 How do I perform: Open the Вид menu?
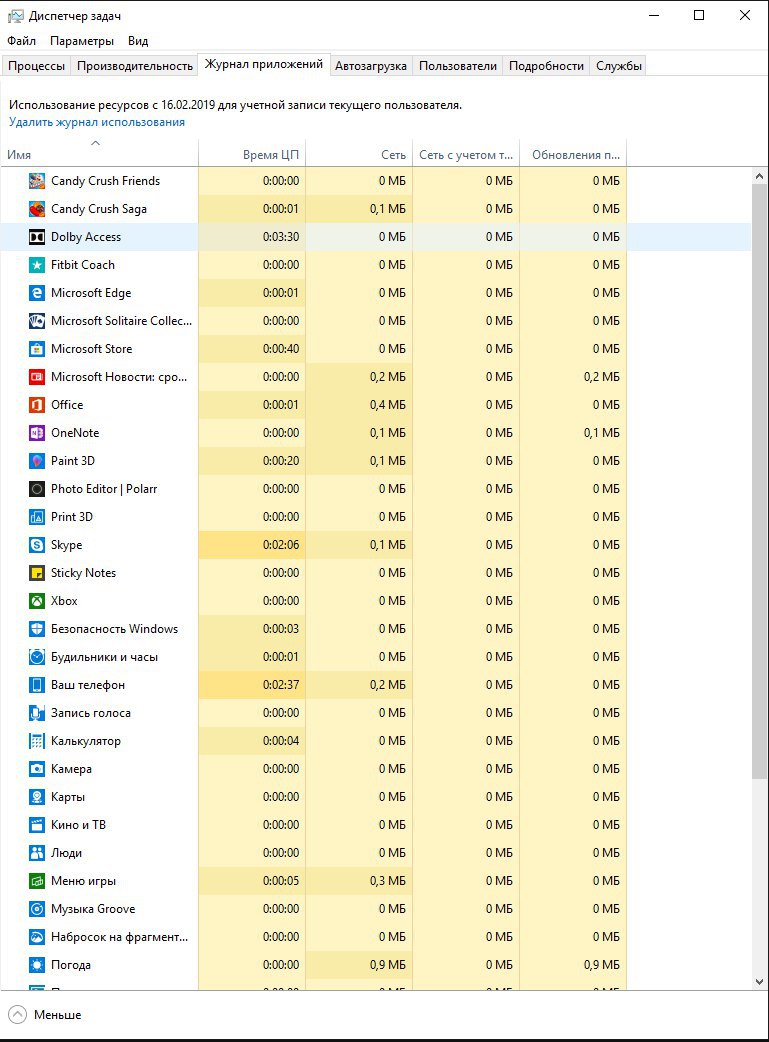[x=138, y=41]
